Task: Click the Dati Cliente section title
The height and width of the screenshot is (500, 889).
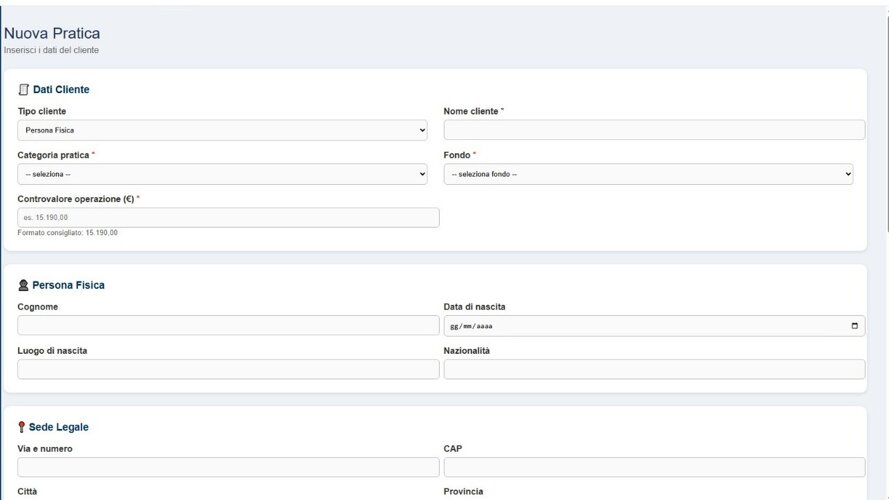Action: 61,90
